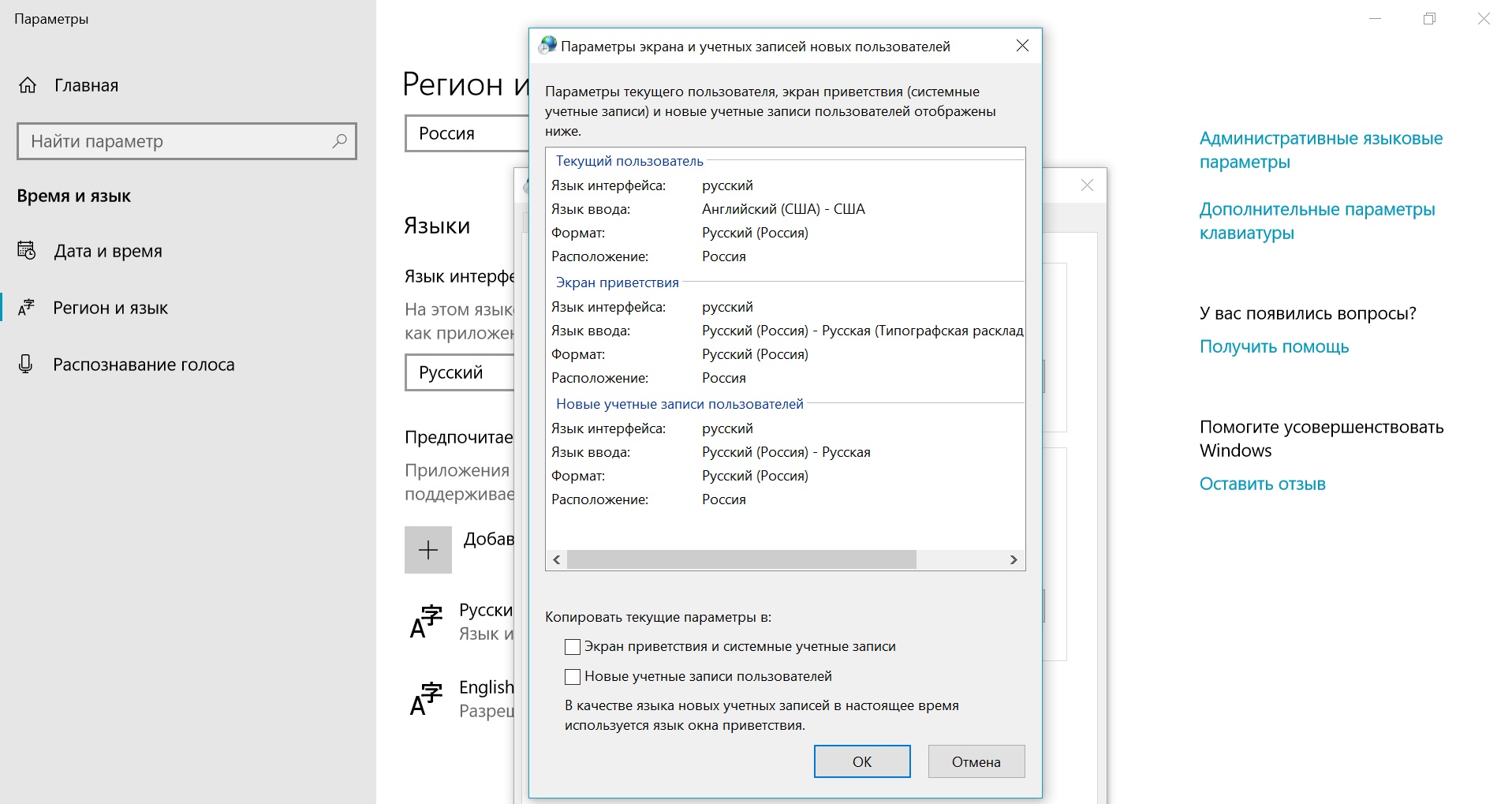This screenshot has width=1512, height=804.
Task: Click the search magnifier icon in Найти параметр
Action: tap(339, 141)
